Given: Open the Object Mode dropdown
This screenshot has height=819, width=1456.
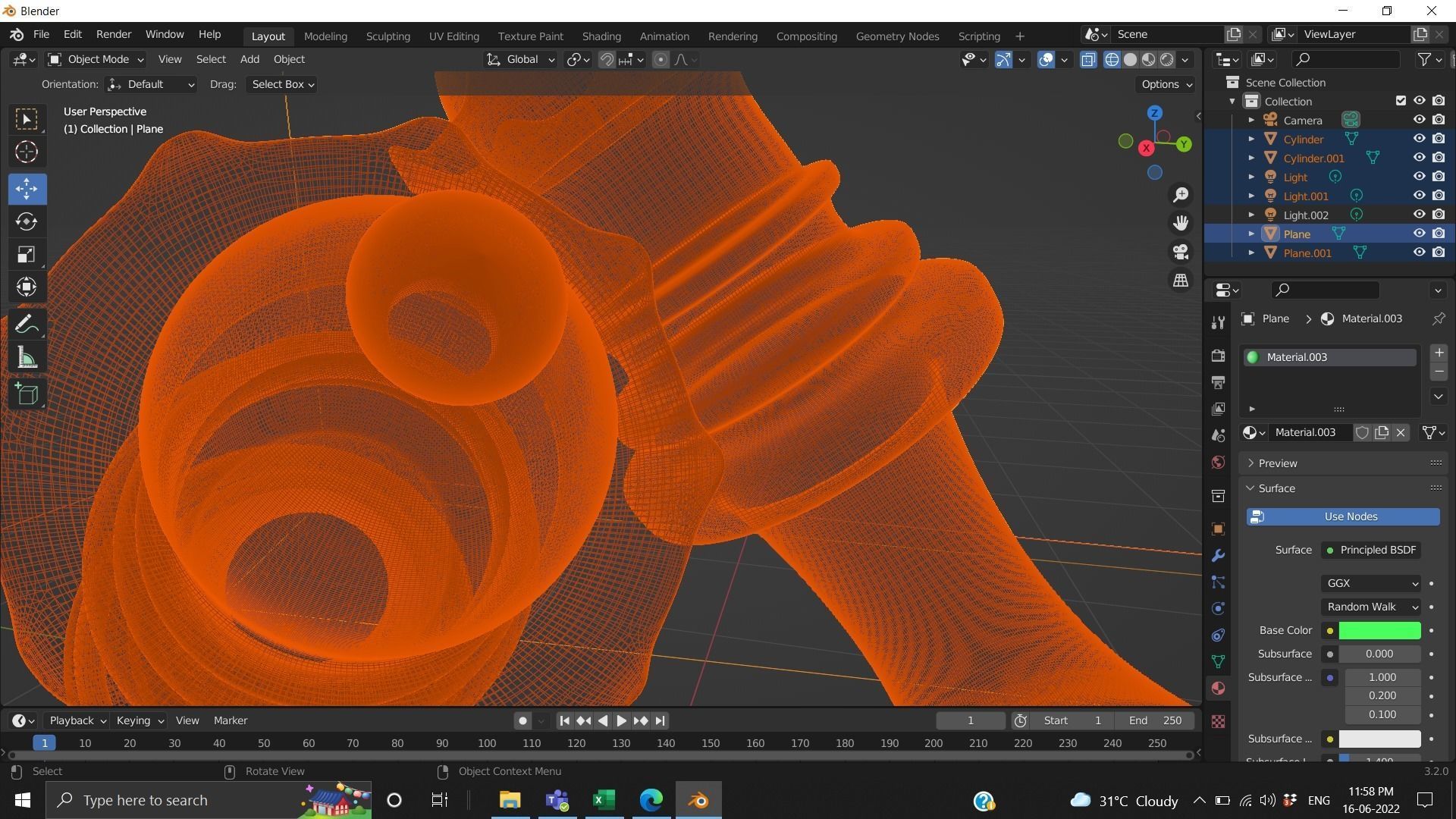Looking at the screenshot, I should tap(96, 59).
